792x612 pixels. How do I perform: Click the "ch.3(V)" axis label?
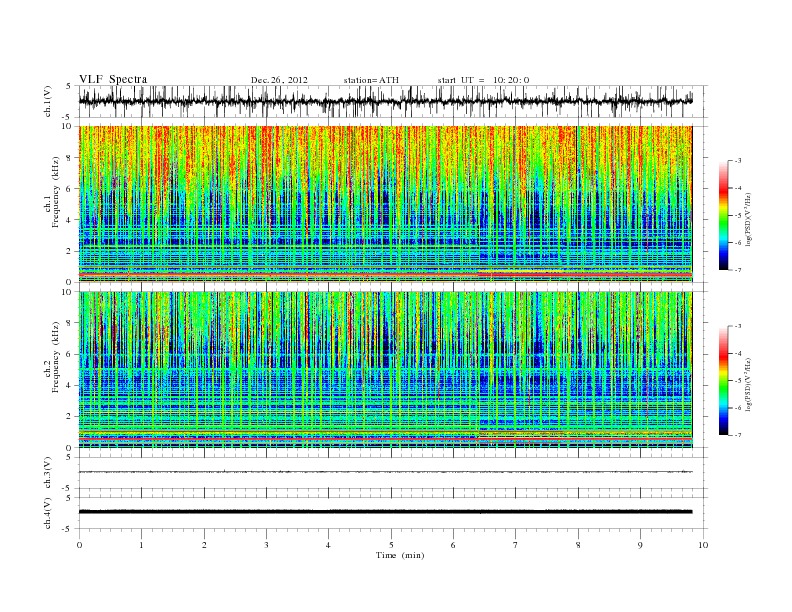click(x=48, y=473)
